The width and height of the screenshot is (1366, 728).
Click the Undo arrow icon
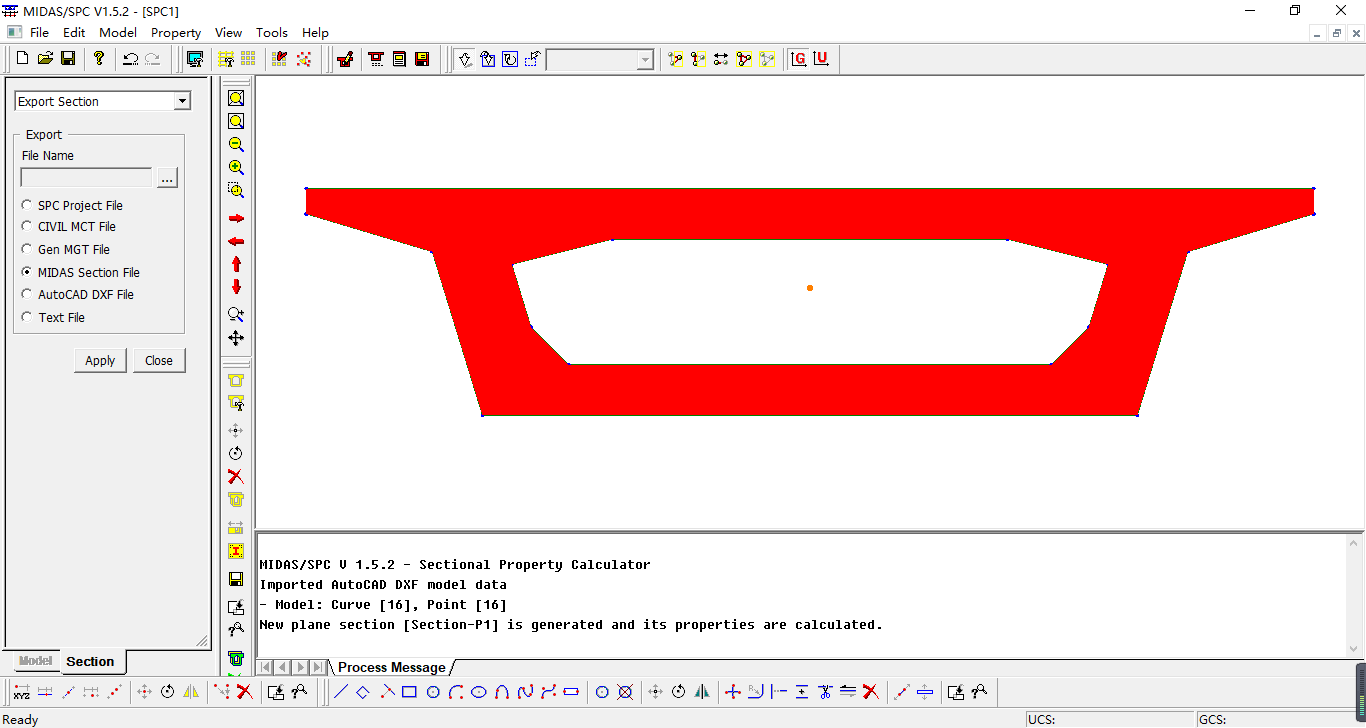point(130,59)
